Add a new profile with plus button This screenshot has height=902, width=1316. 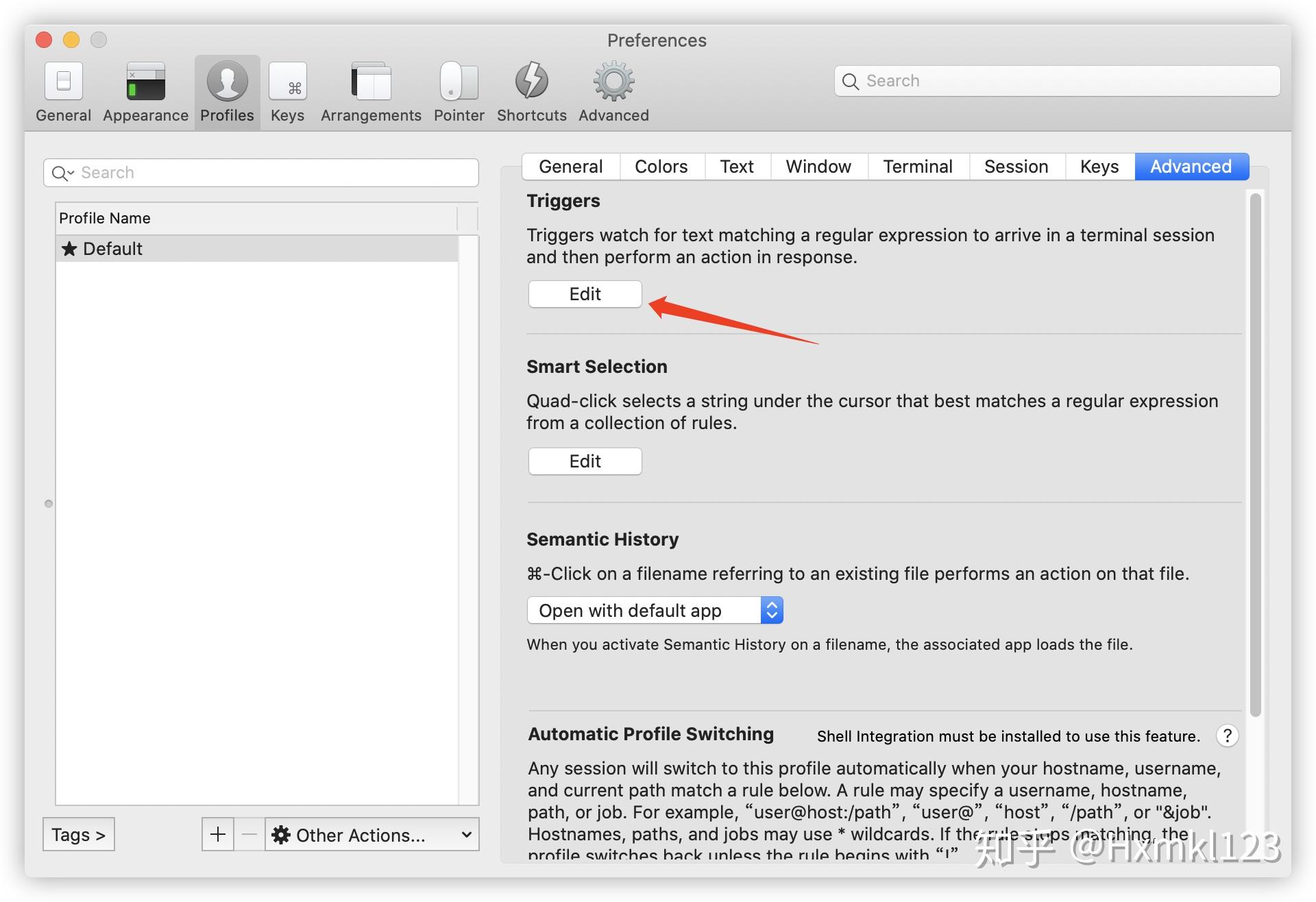point(218,834)
